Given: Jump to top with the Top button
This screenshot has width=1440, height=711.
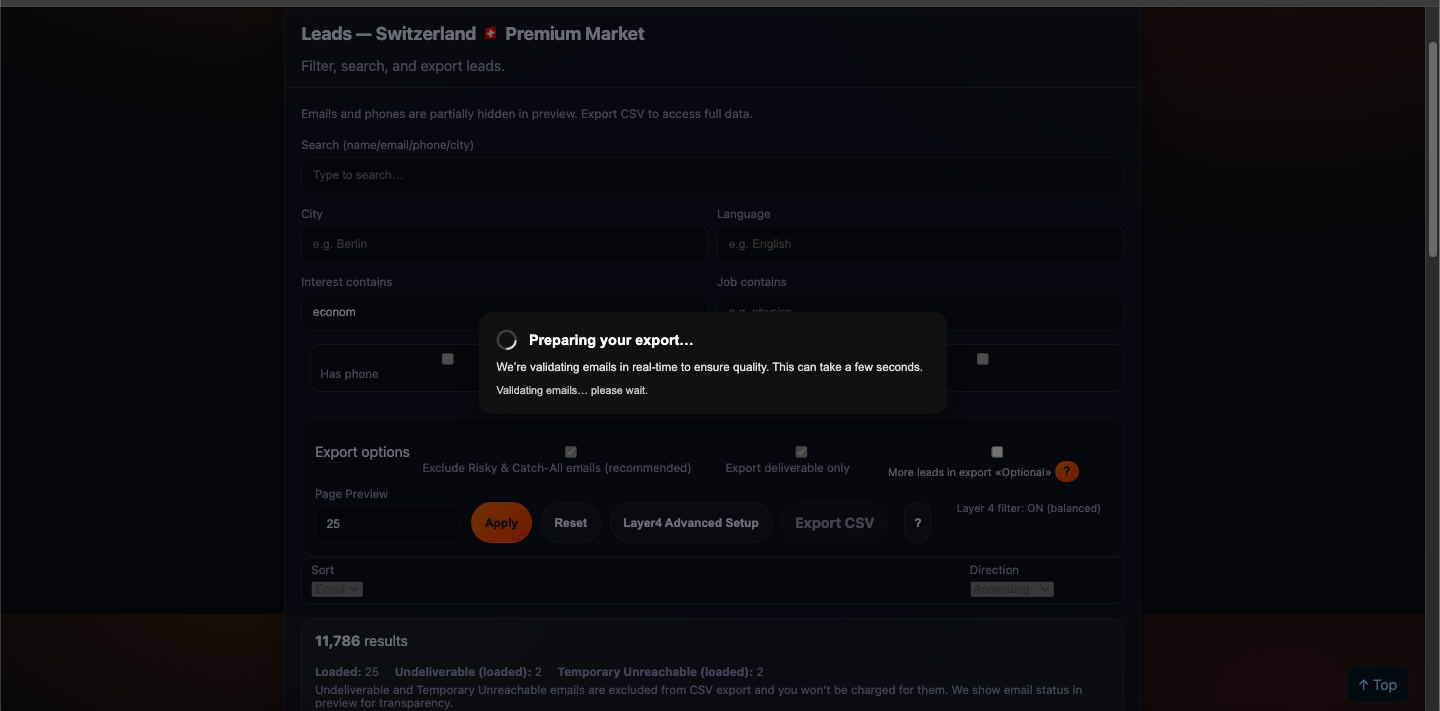Looking at the screenshot, I should (x=1377, y=685).
